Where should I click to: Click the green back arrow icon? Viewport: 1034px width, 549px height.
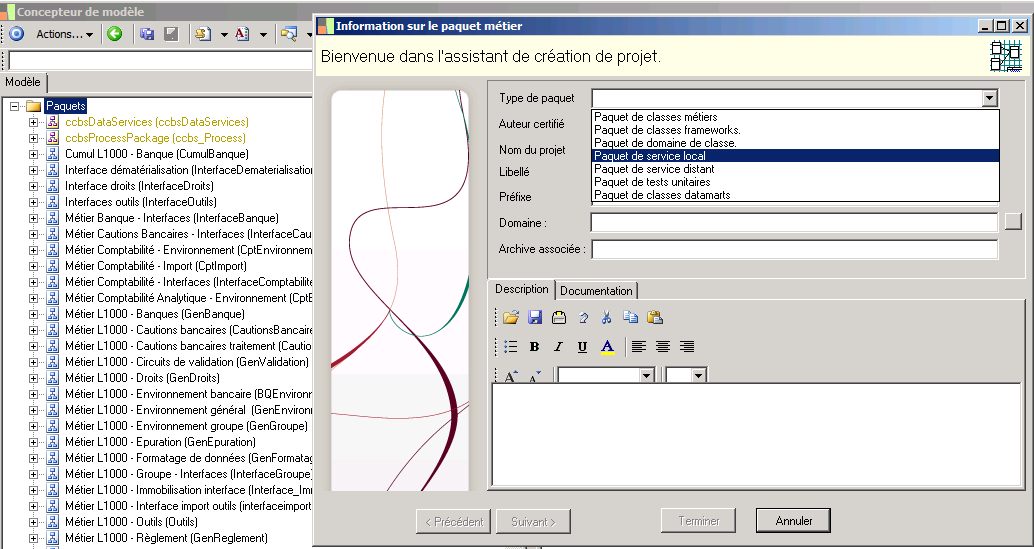coord(115,34)
